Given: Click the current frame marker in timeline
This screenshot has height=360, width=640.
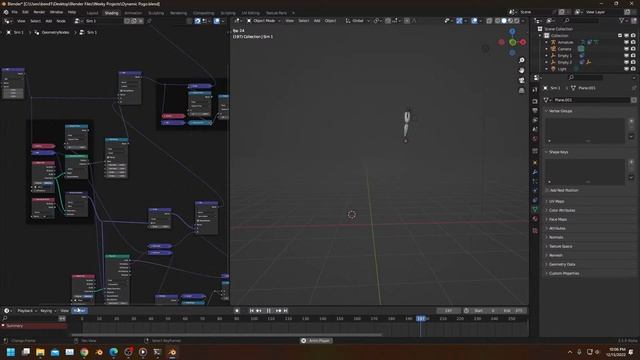Looking at the screenshot, I should coord(421,318).
